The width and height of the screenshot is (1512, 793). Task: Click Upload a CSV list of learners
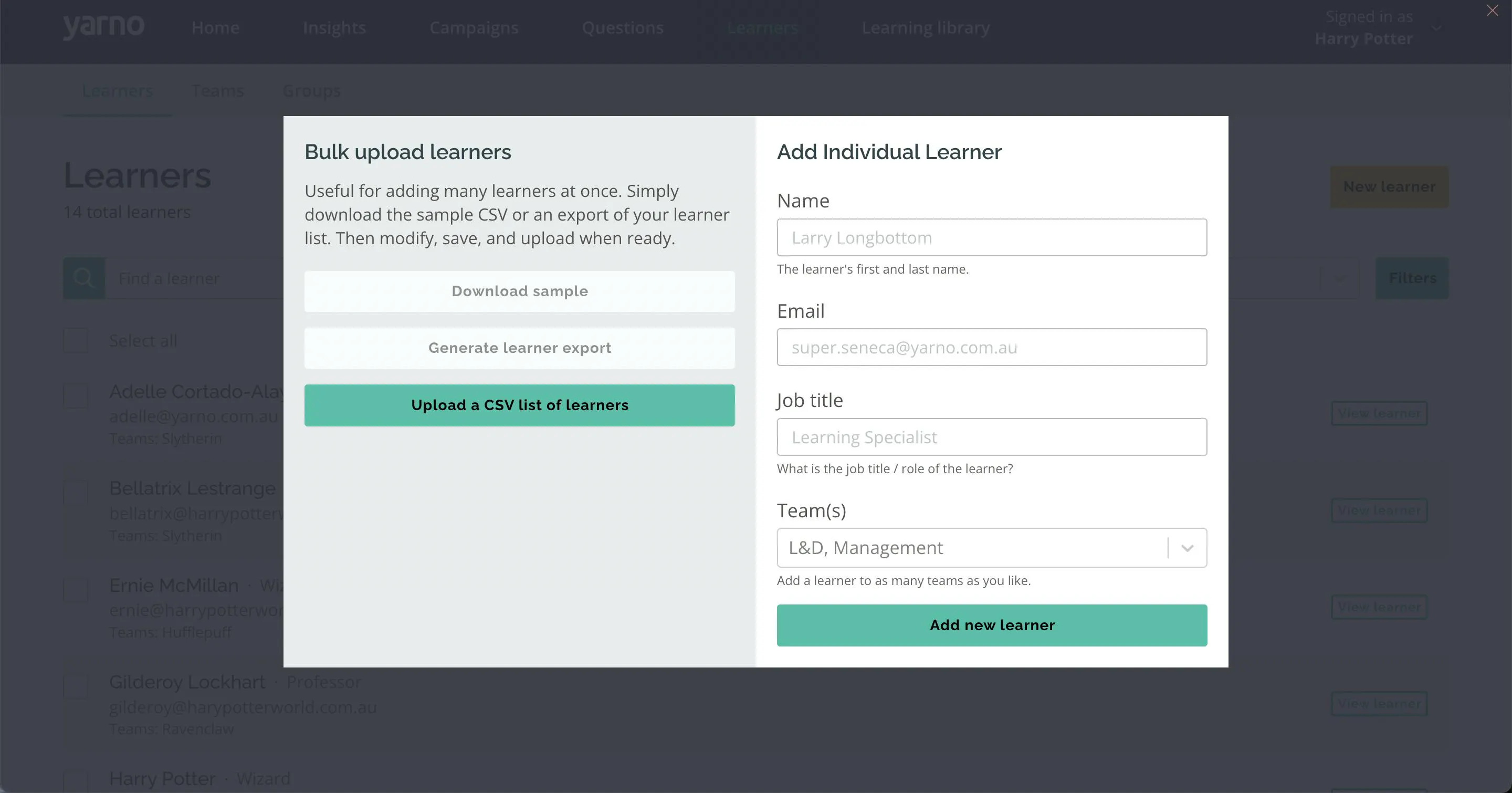pyautogui.click(x=519, y=405)
